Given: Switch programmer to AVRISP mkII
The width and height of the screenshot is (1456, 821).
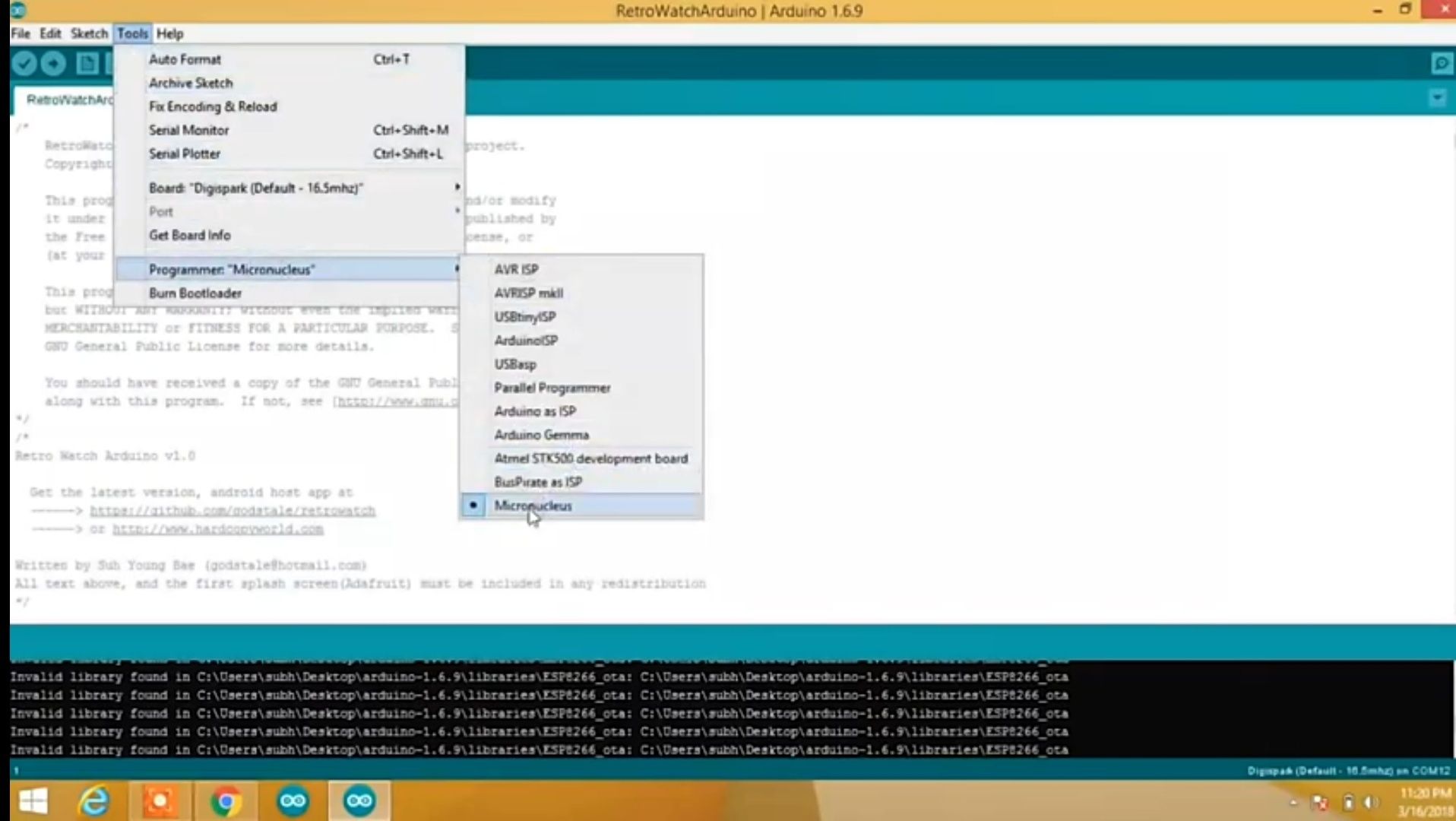Looking at the screenshot, I should click(x=530, y=293).
